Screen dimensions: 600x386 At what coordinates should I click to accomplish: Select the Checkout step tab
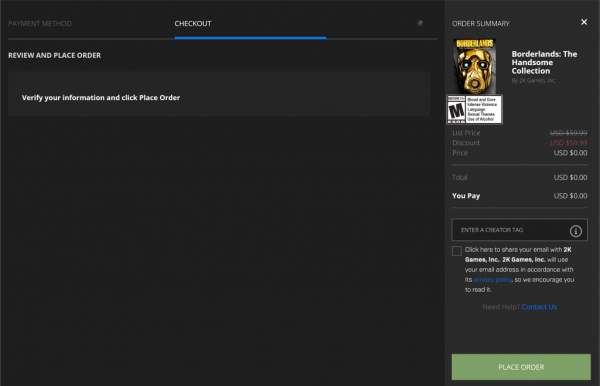coord(193,23)
